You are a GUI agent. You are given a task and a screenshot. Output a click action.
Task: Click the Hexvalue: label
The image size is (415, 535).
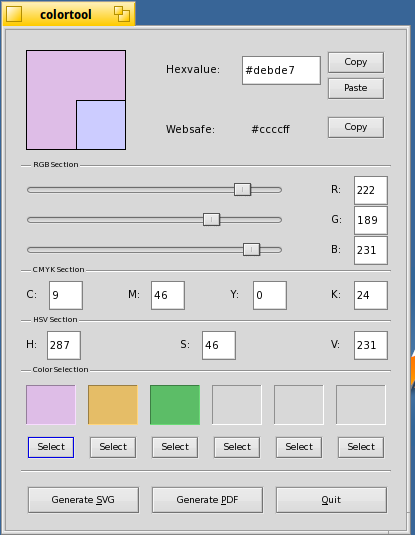193,69
